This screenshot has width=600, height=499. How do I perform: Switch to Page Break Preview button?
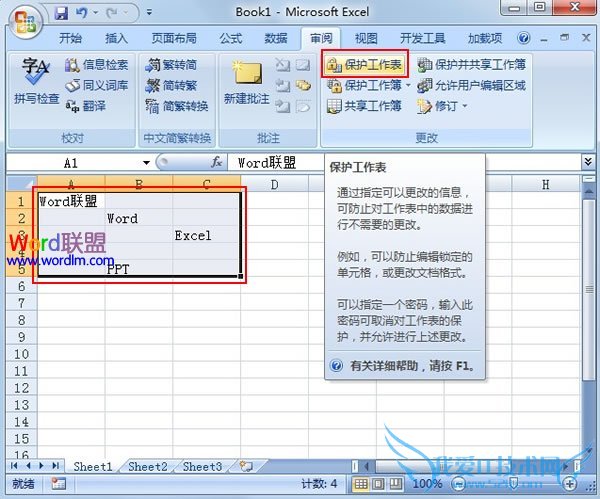coord(396,484)
